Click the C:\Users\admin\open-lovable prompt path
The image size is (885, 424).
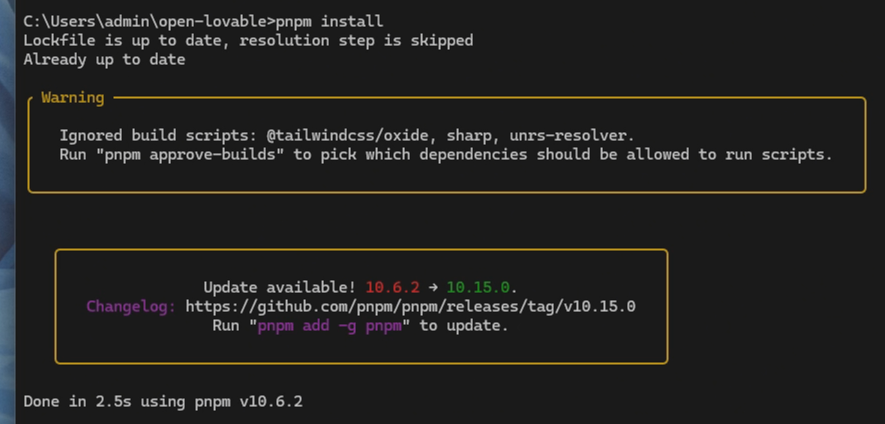point(147,21)
